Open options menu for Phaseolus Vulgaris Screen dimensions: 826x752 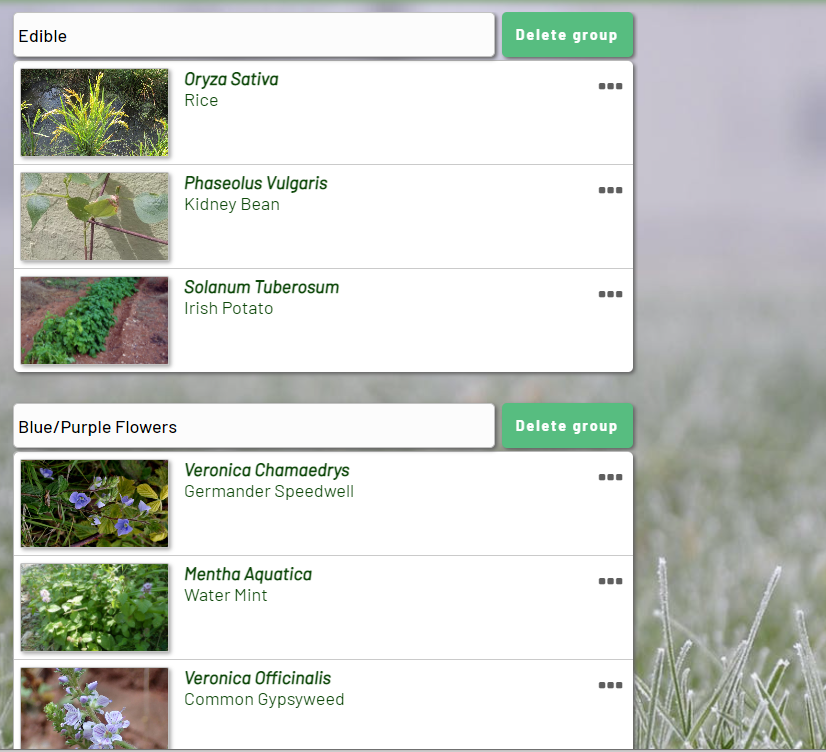(610, 190)
